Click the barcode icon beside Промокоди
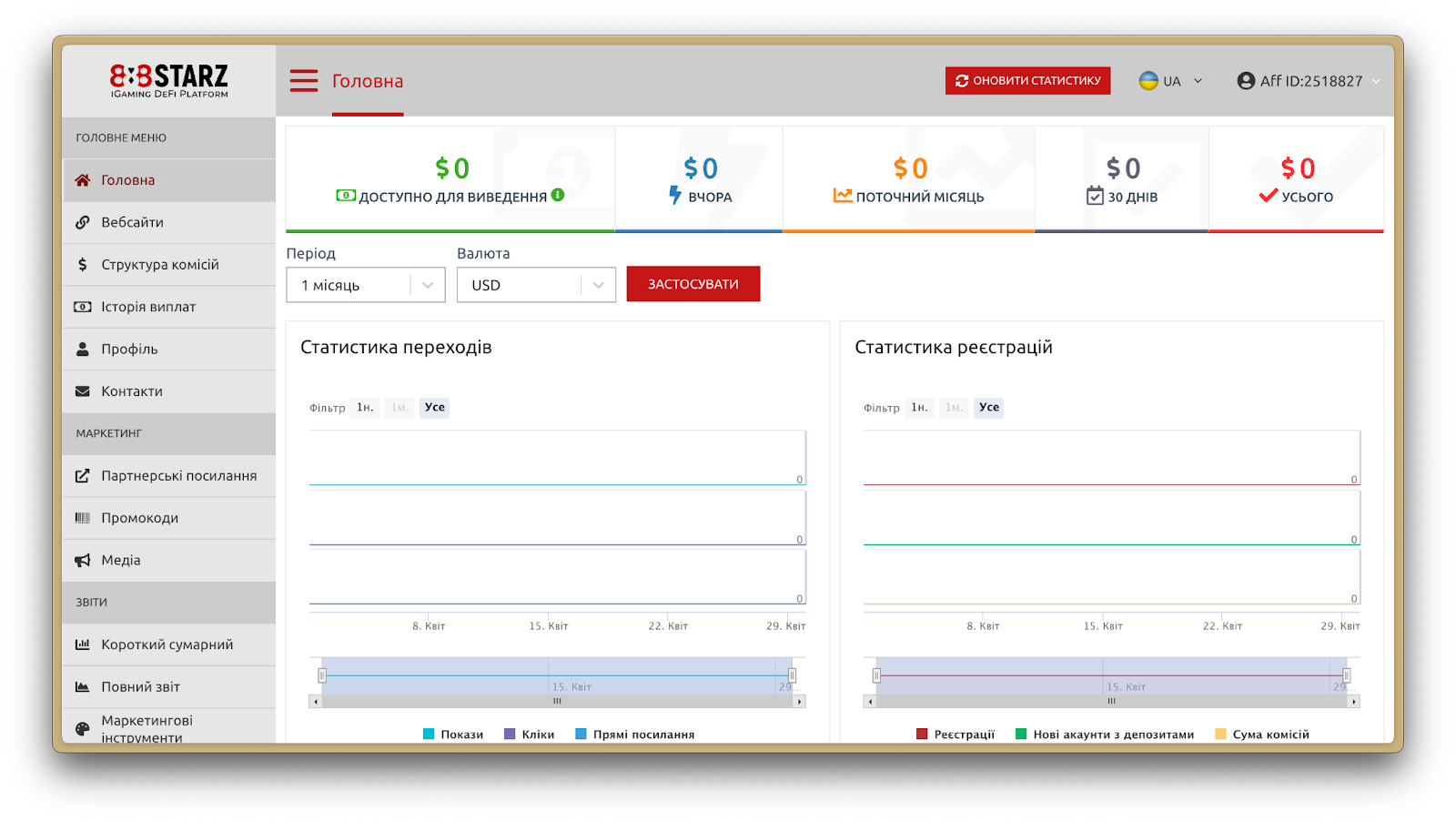 pos(83,518)
